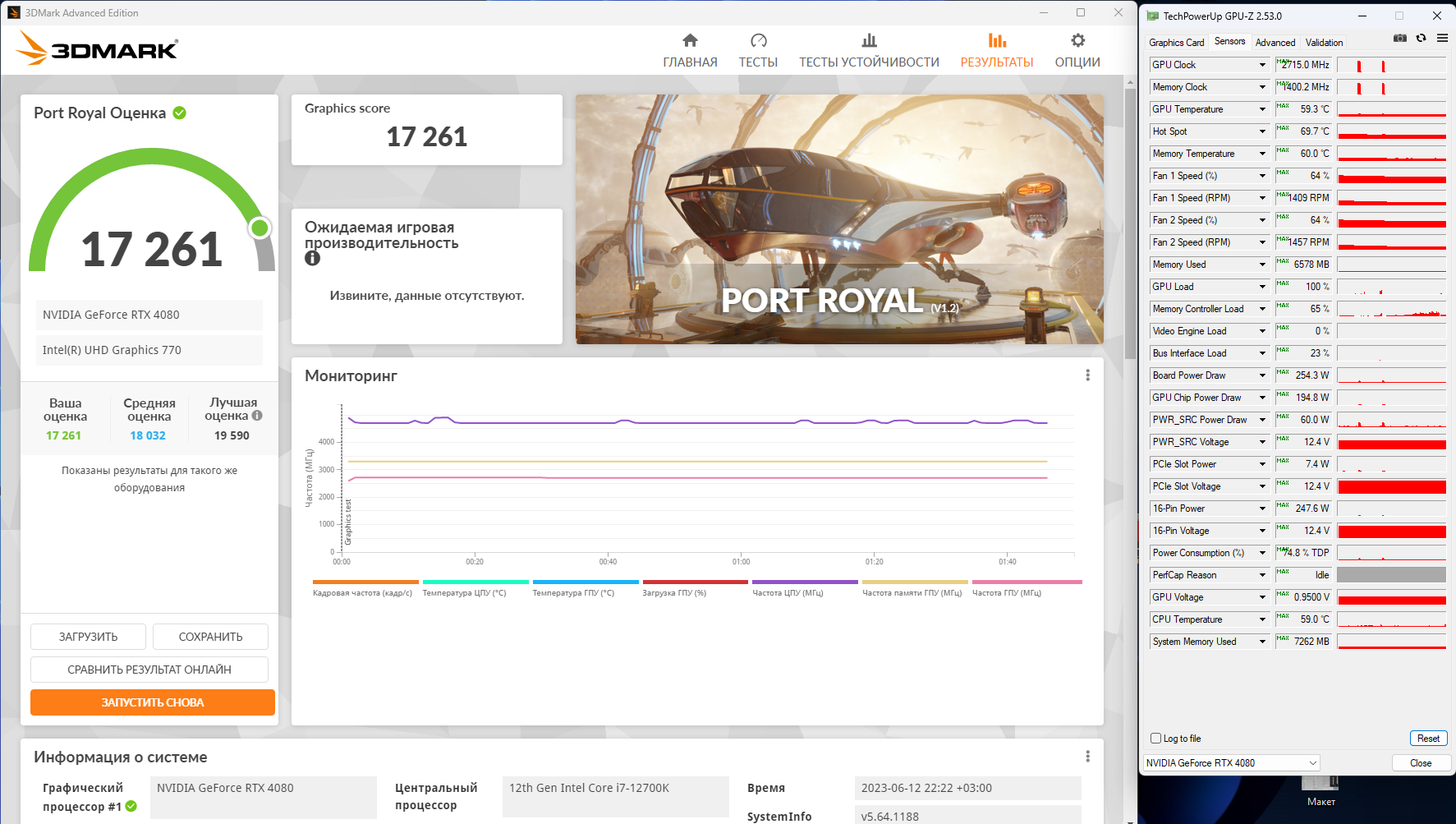Click the Температура ЦПУ legend swatch
Screen dimensions: 1456x824
pos(475,582)
